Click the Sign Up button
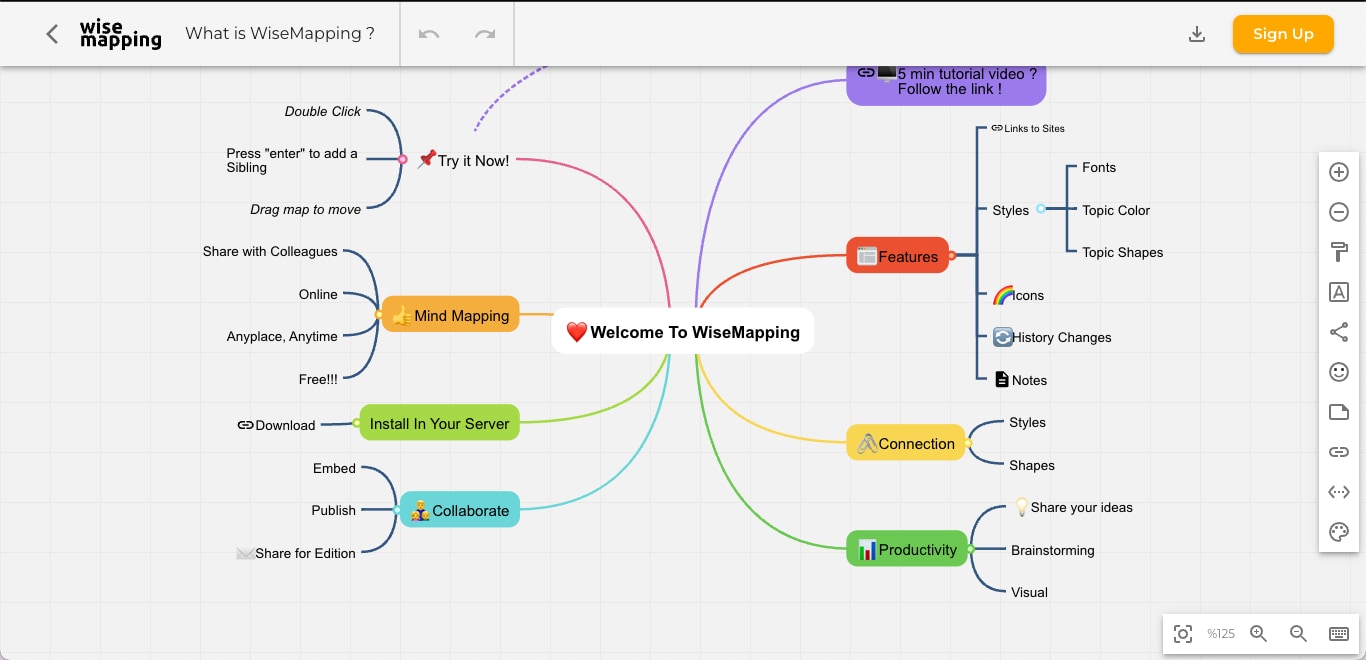The width and height of the screenshot is (1366, 660). point(1283,34)
